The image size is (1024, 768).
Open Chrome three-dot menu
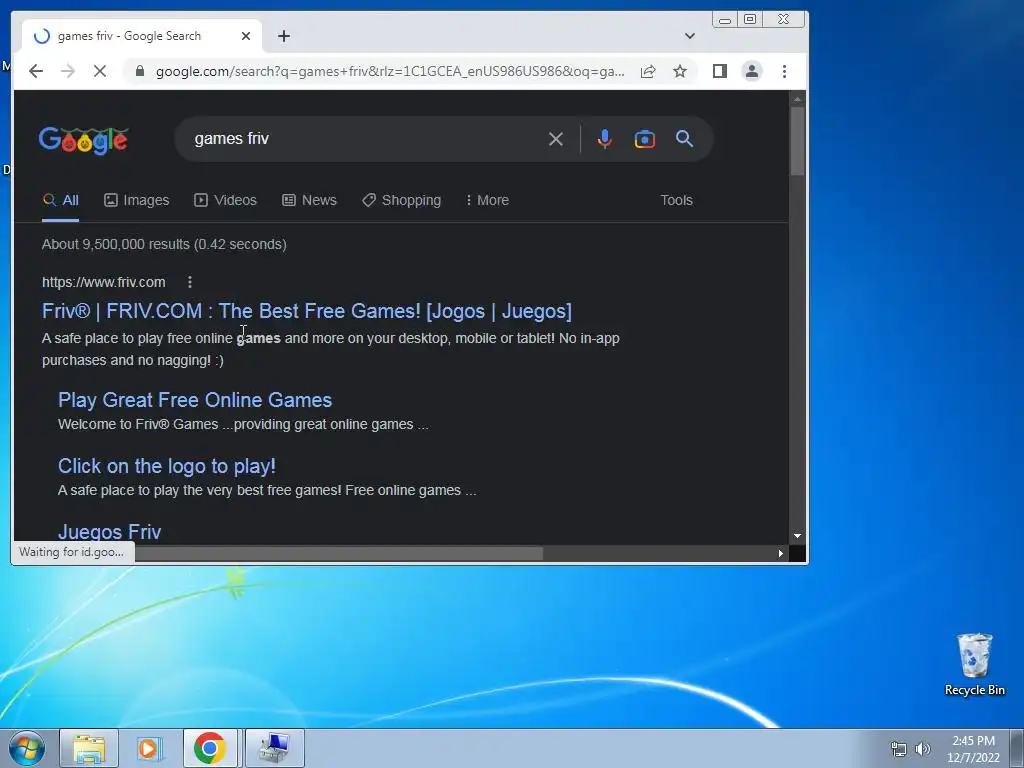tap(784, 71)
